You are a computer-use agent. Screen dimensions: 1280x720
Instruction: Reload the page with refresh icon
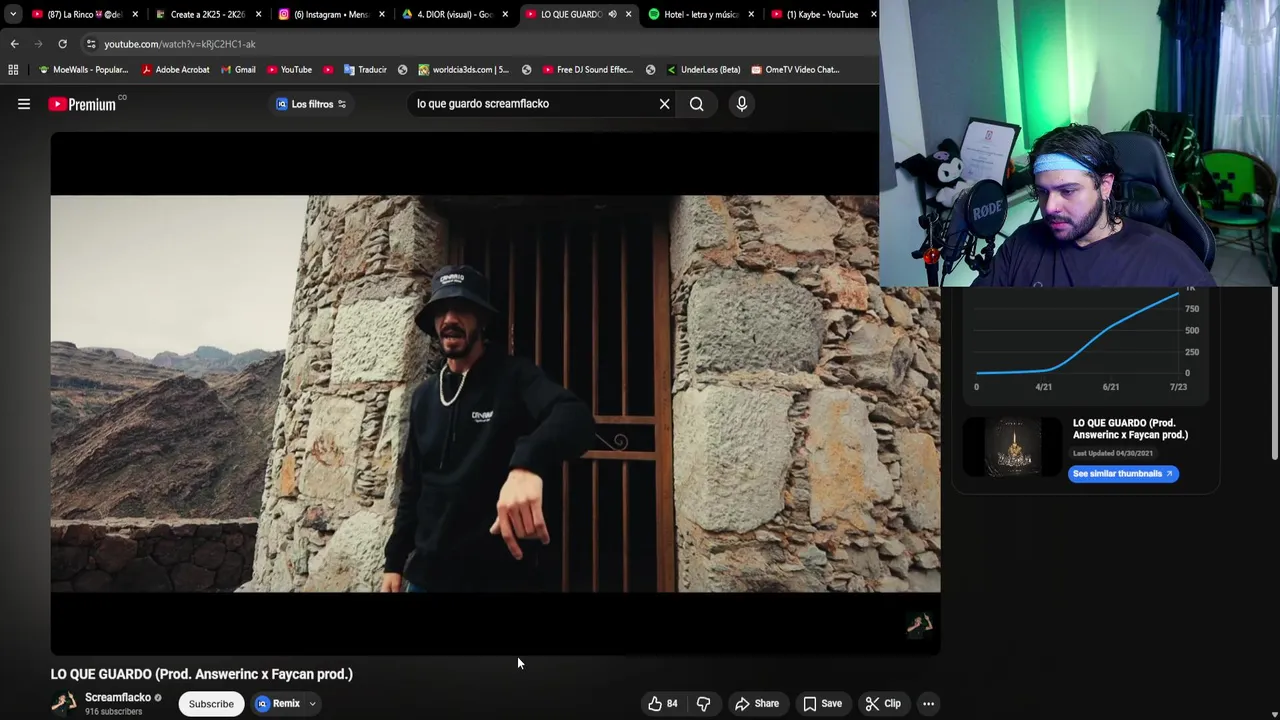pos(62,44)
